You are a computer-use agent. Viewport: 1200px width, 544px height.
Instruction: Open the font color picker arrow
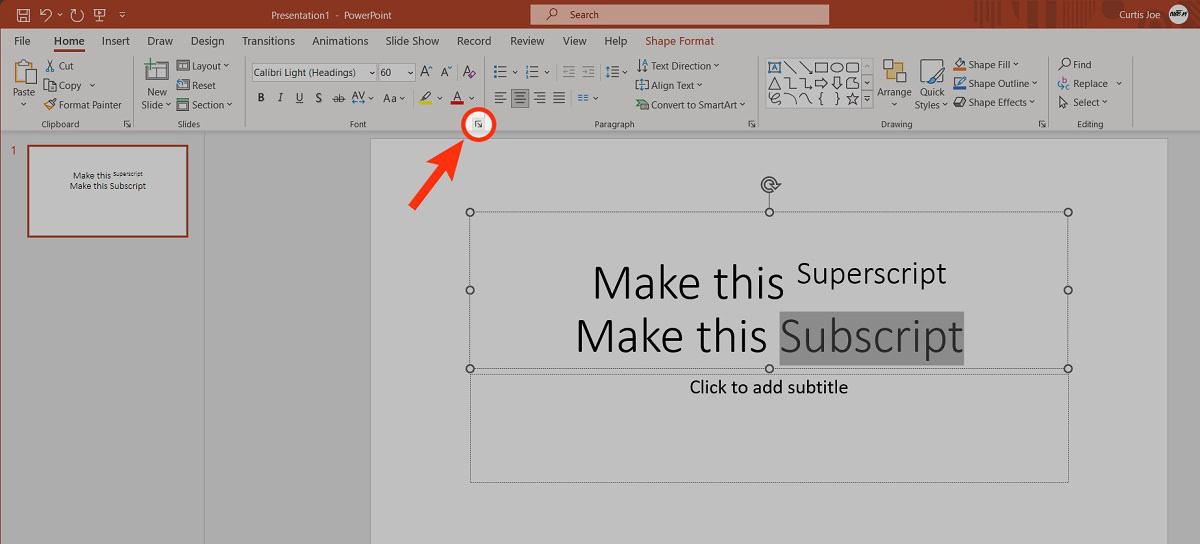pyautogui.click(x=473, y=98)
